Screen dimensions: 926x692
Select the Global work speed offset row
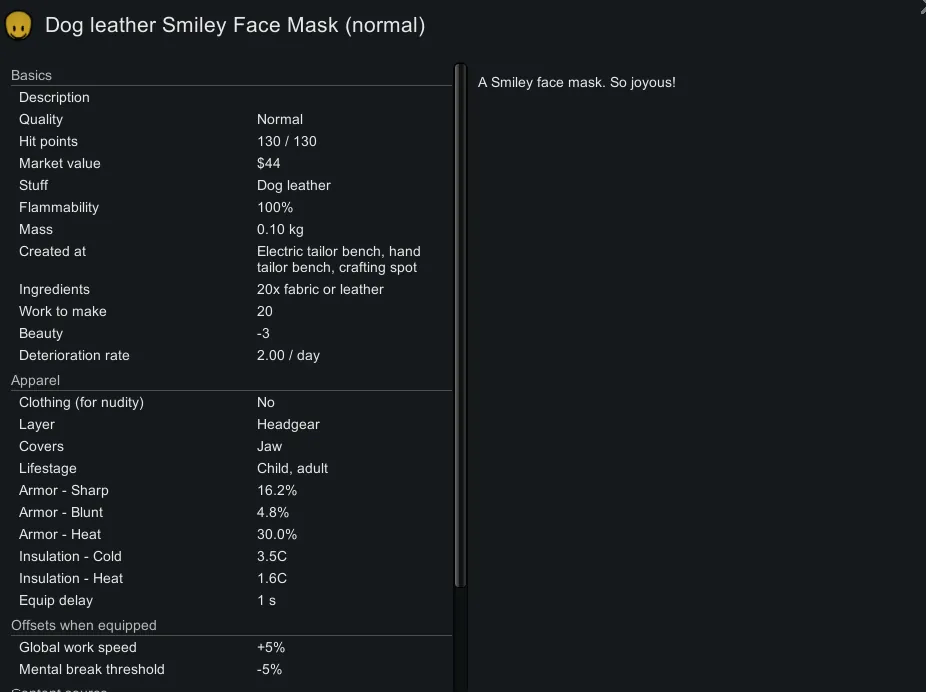pos(232,647)
